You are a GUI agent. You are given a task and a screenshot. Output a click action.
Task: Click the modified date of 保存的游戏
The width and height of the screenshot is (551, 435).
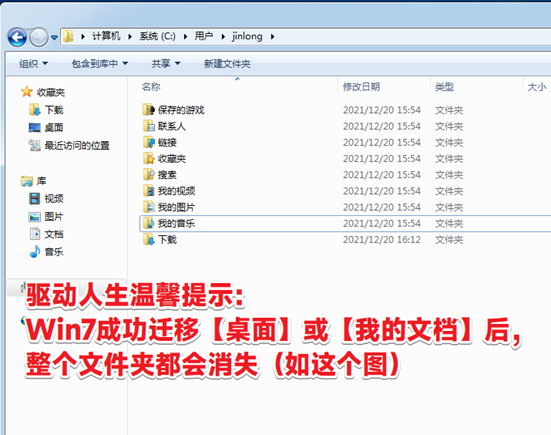pos(382,110)
